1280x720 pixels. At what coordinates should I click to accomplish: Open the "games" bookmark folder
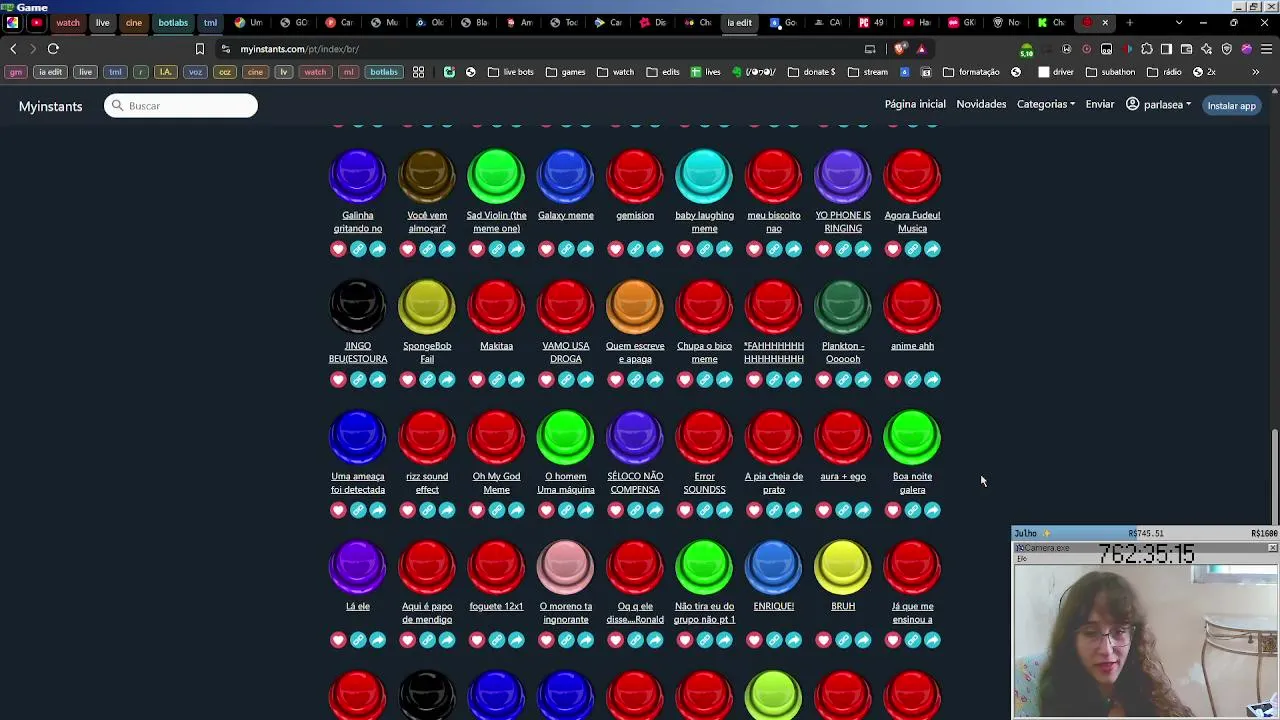tap(565, 72)
